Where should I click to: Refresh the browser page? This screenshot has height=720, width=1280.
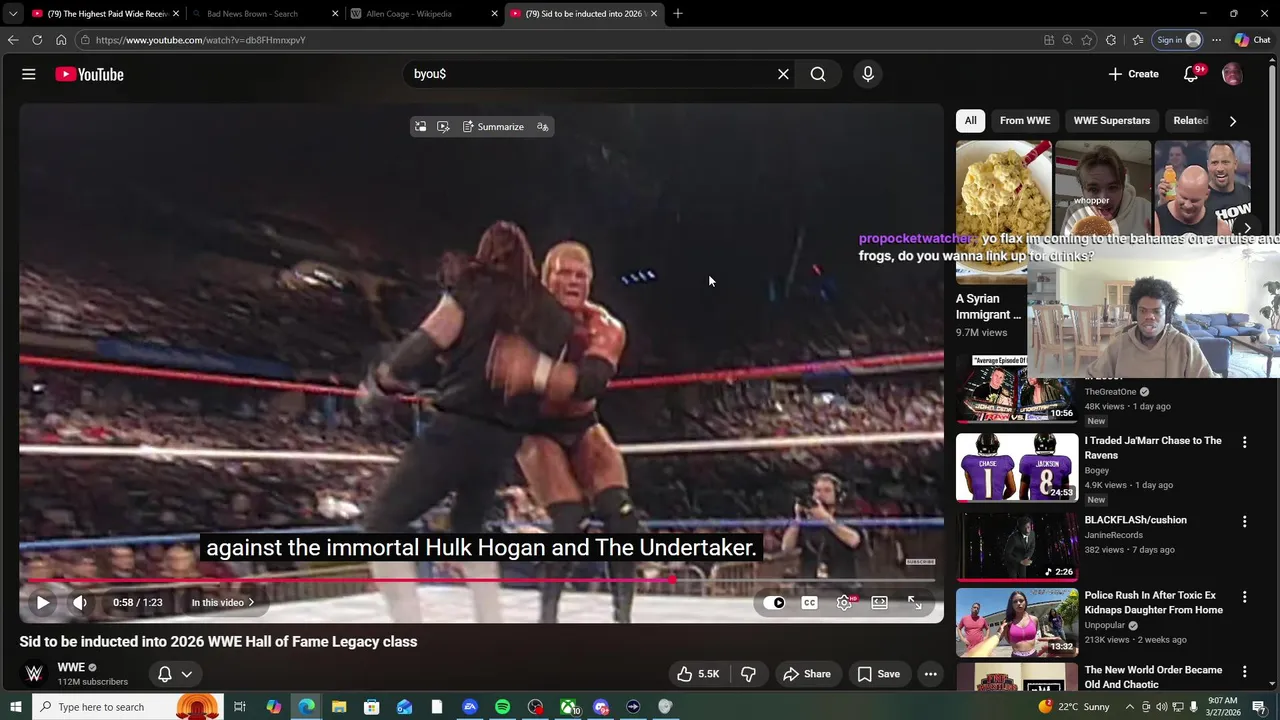37,40
